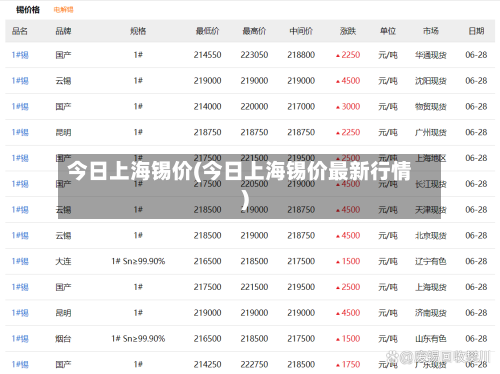Open the orange 电解锡 tab
This screenshot has height=374, width=500.
pyautogui.click(x=63, y=10)
